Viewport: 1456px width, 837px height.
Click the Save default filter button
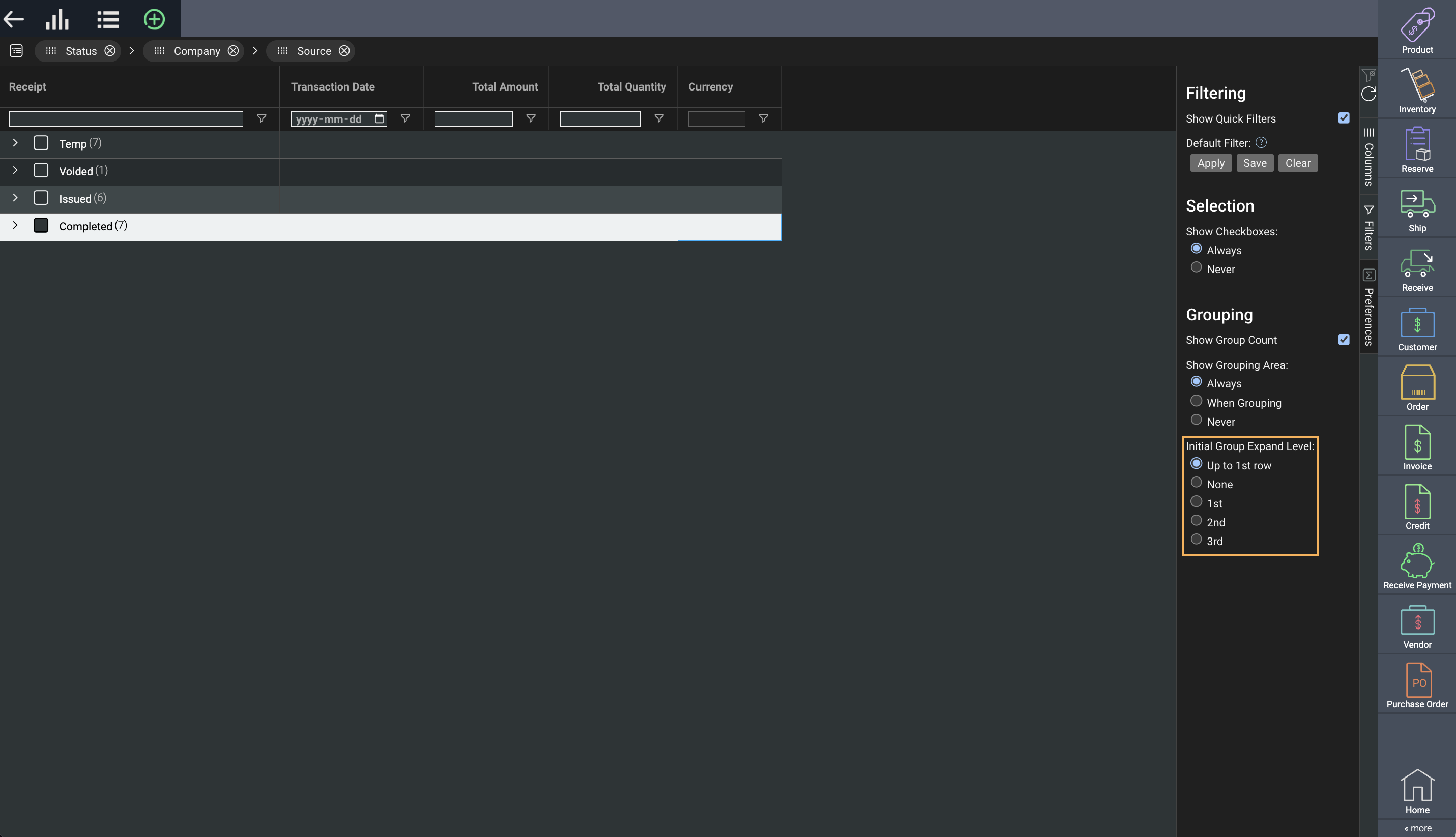pos(1255,163)
